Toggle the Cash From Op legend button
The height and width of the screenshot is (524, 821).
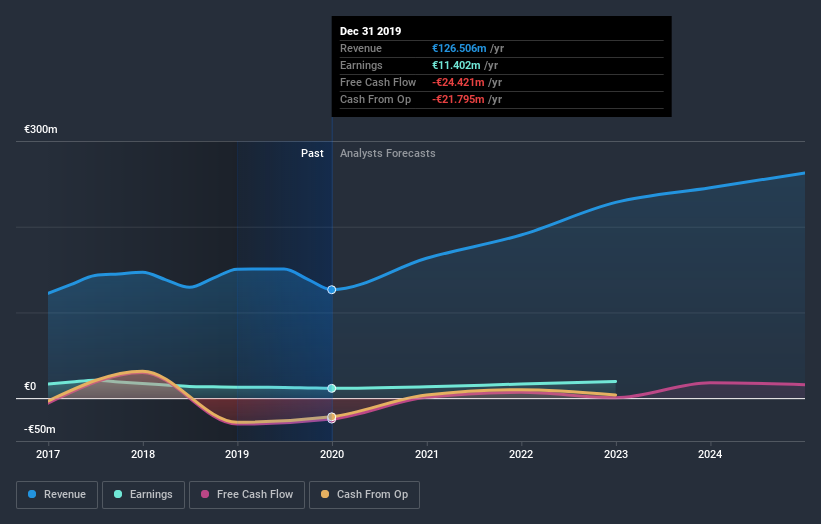tap(364, 495)
